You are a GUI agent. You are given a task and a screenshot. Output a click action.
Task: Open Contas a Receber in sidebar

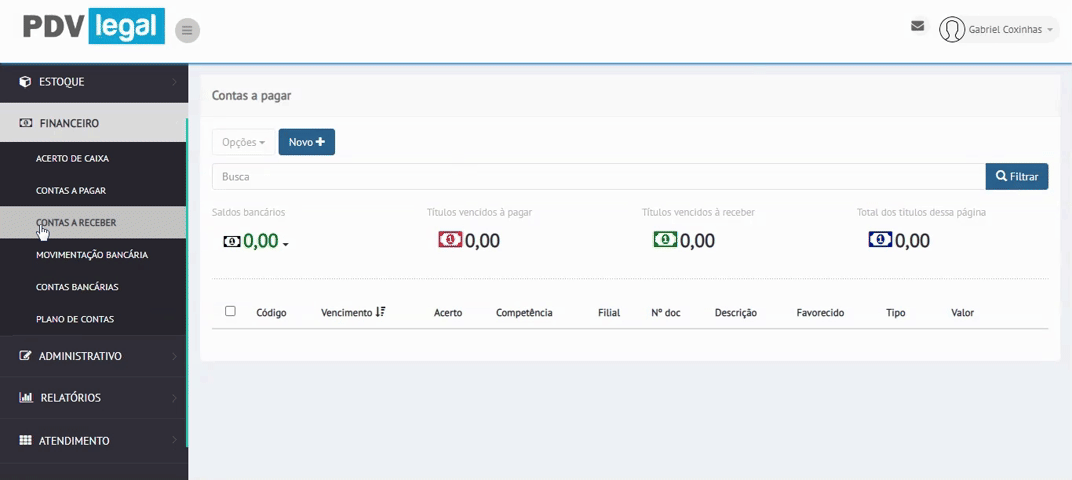coord(76,222)
